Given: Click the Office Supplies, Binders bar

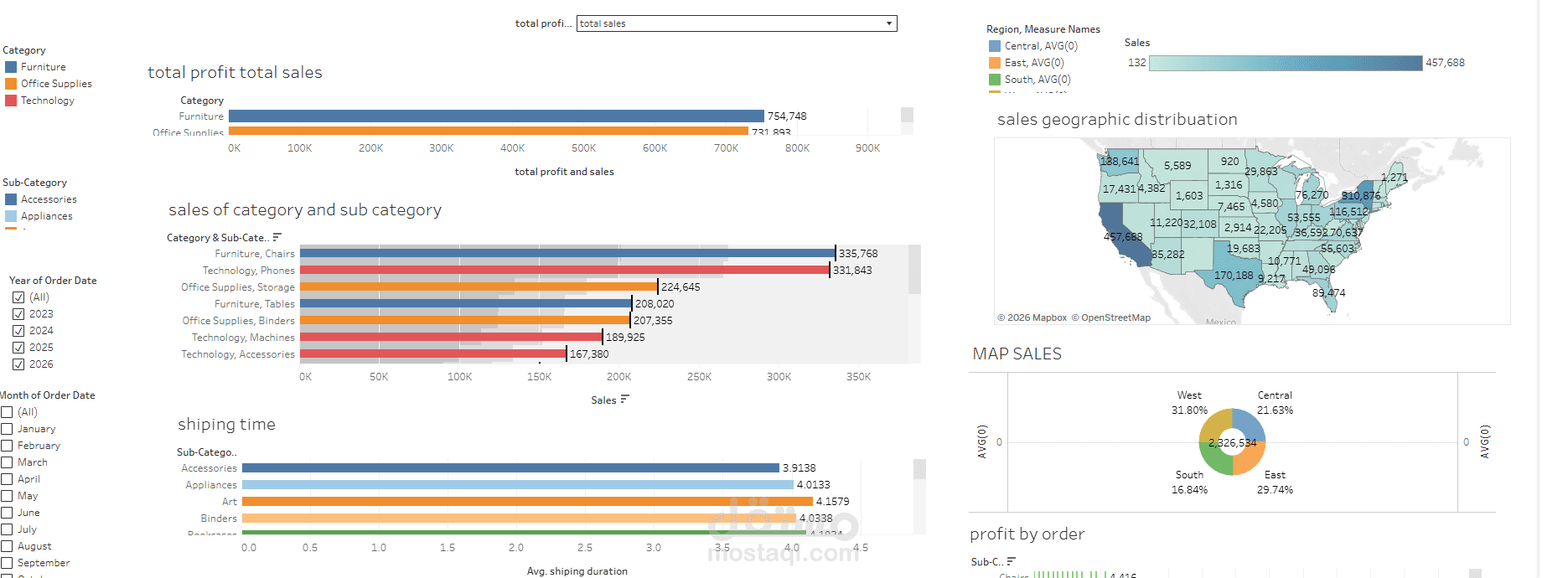Looking at the screenshot, I should click(x=465, y=320).
